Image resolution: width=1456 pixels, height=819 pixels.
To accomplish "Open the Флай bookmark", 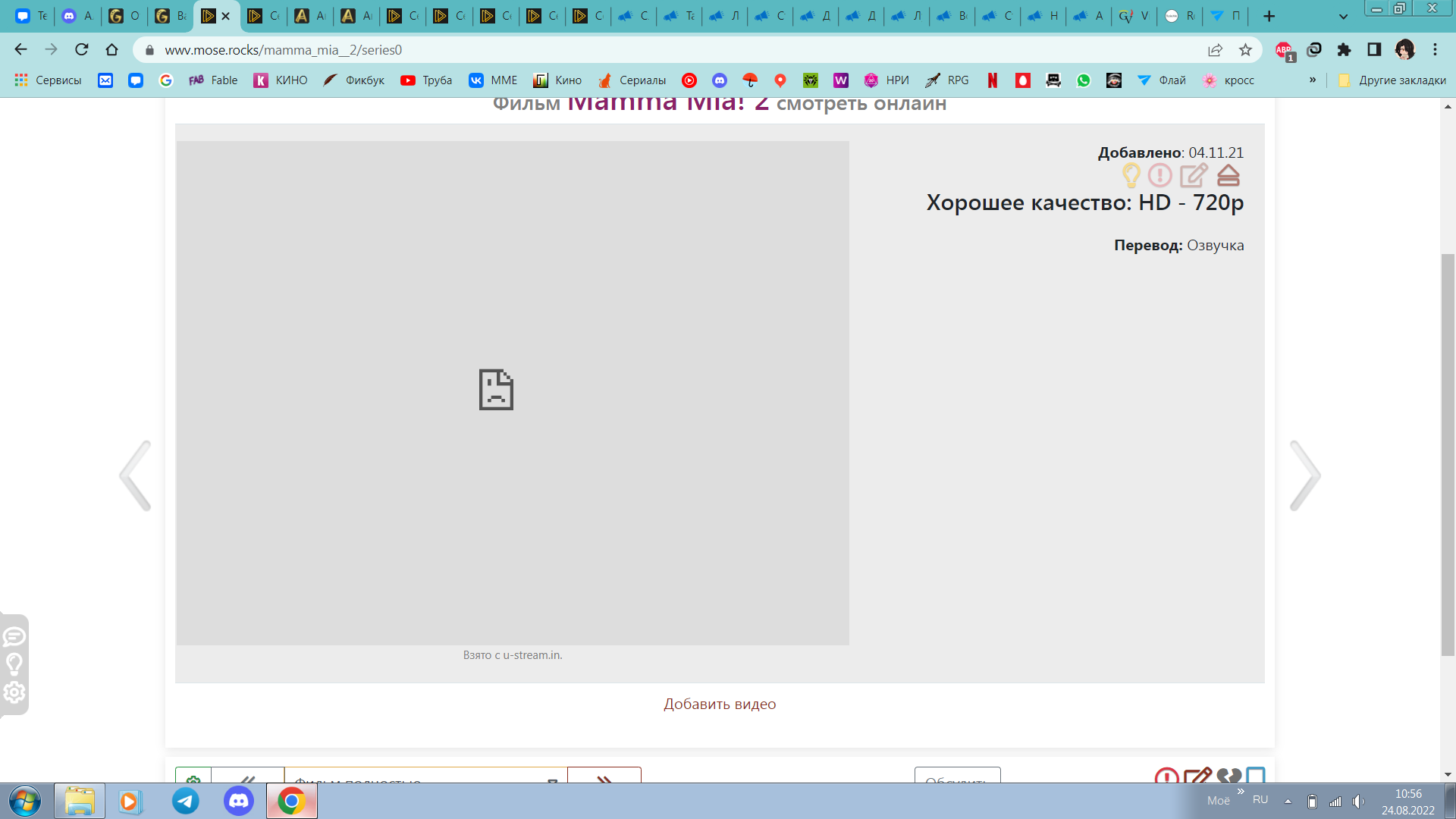I will coord(1161,80).
